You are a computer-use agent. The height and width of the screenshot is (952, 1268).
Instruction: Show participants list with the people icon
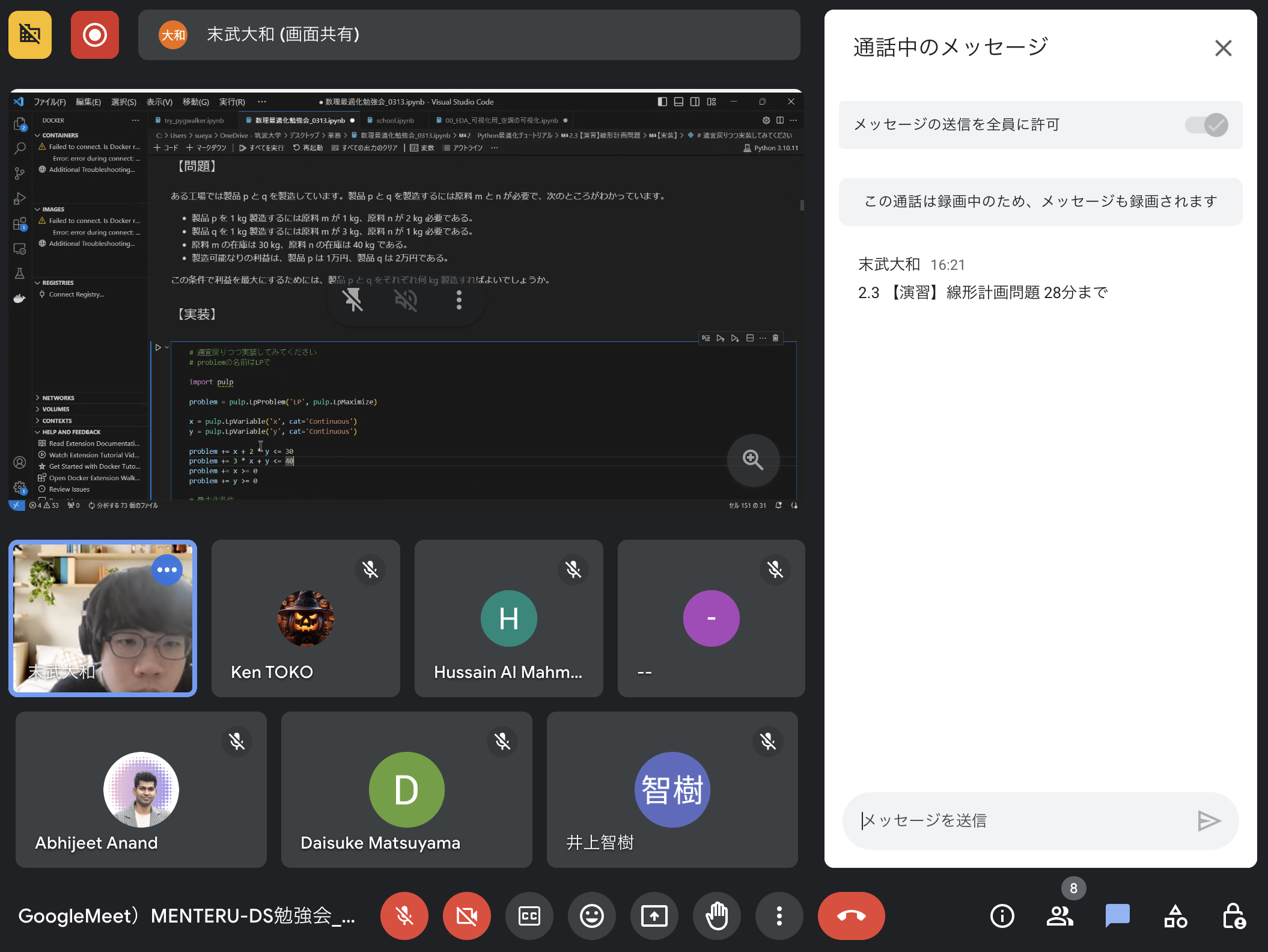coord(1059,916)
